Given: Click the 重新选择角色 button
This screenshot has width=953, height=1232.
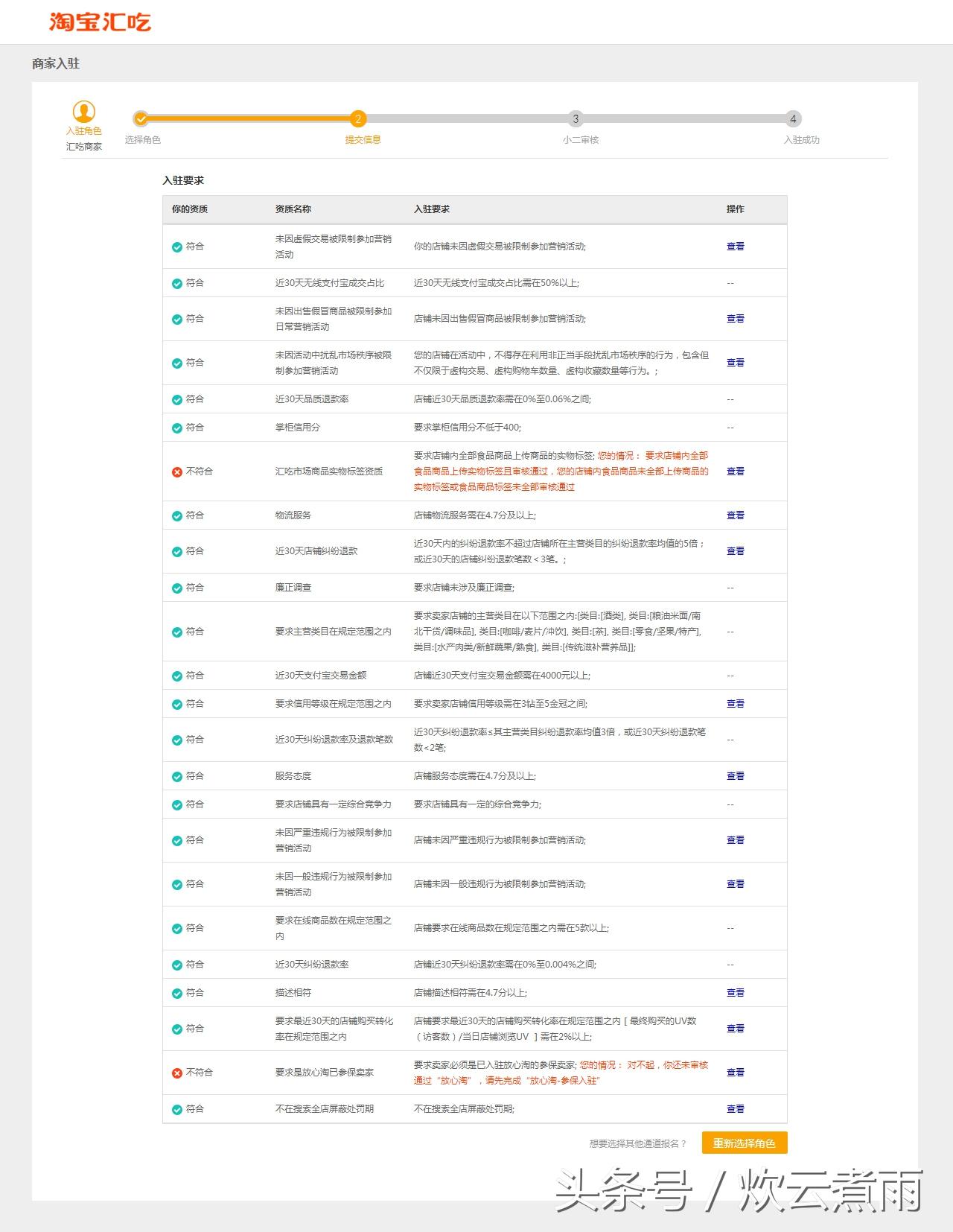Looking at the screenshot, I should [x=744, y=1143].
